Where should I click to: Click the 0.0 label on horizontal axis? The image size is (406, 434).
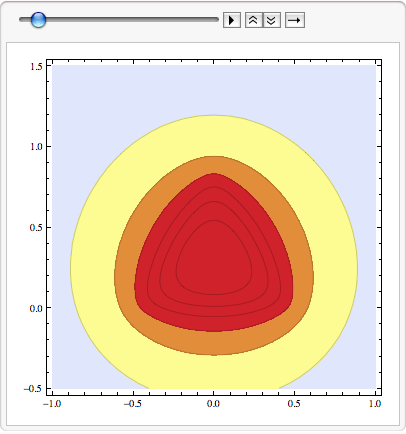213,404
